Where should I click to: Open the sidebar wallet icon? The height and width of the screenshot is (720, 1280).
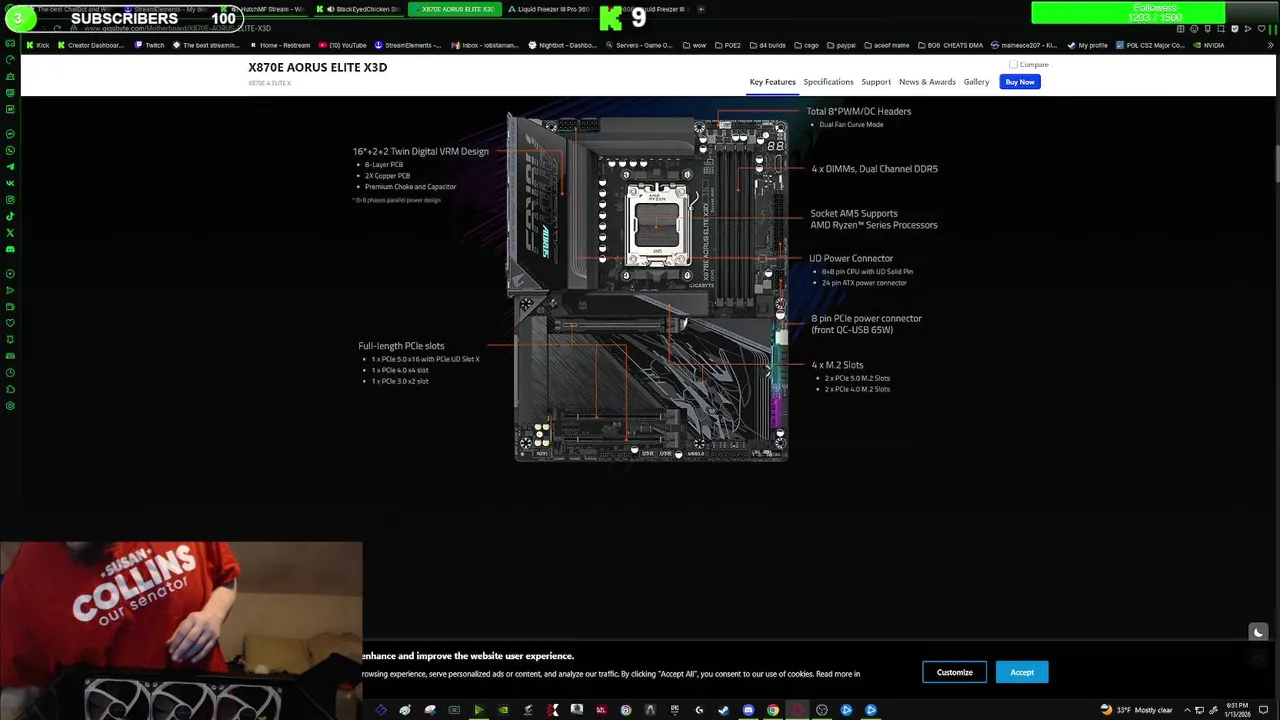pyautogui.click(x=10, y=306)
